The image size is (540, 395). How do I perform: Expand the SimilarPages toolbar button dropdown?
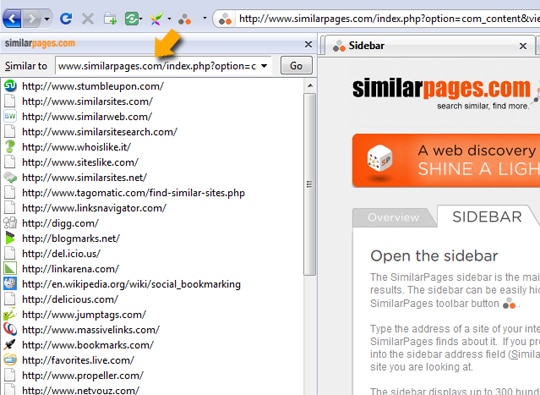point(205,18)
